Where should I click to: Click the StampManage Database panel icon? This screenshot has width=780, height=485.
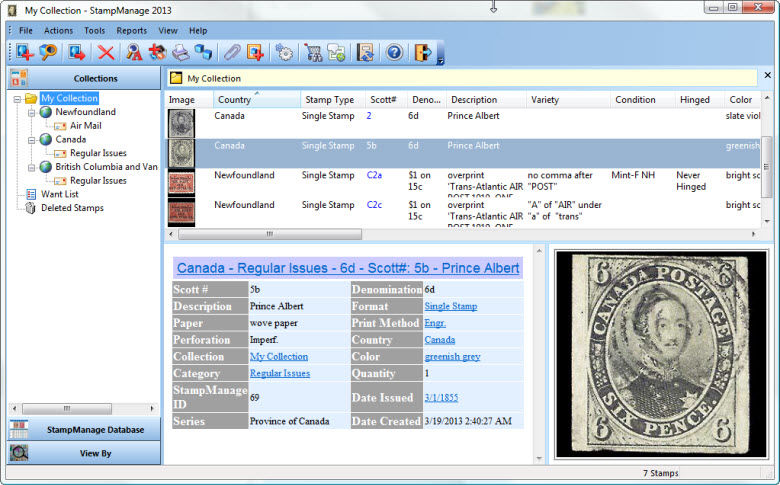(19, 430)
